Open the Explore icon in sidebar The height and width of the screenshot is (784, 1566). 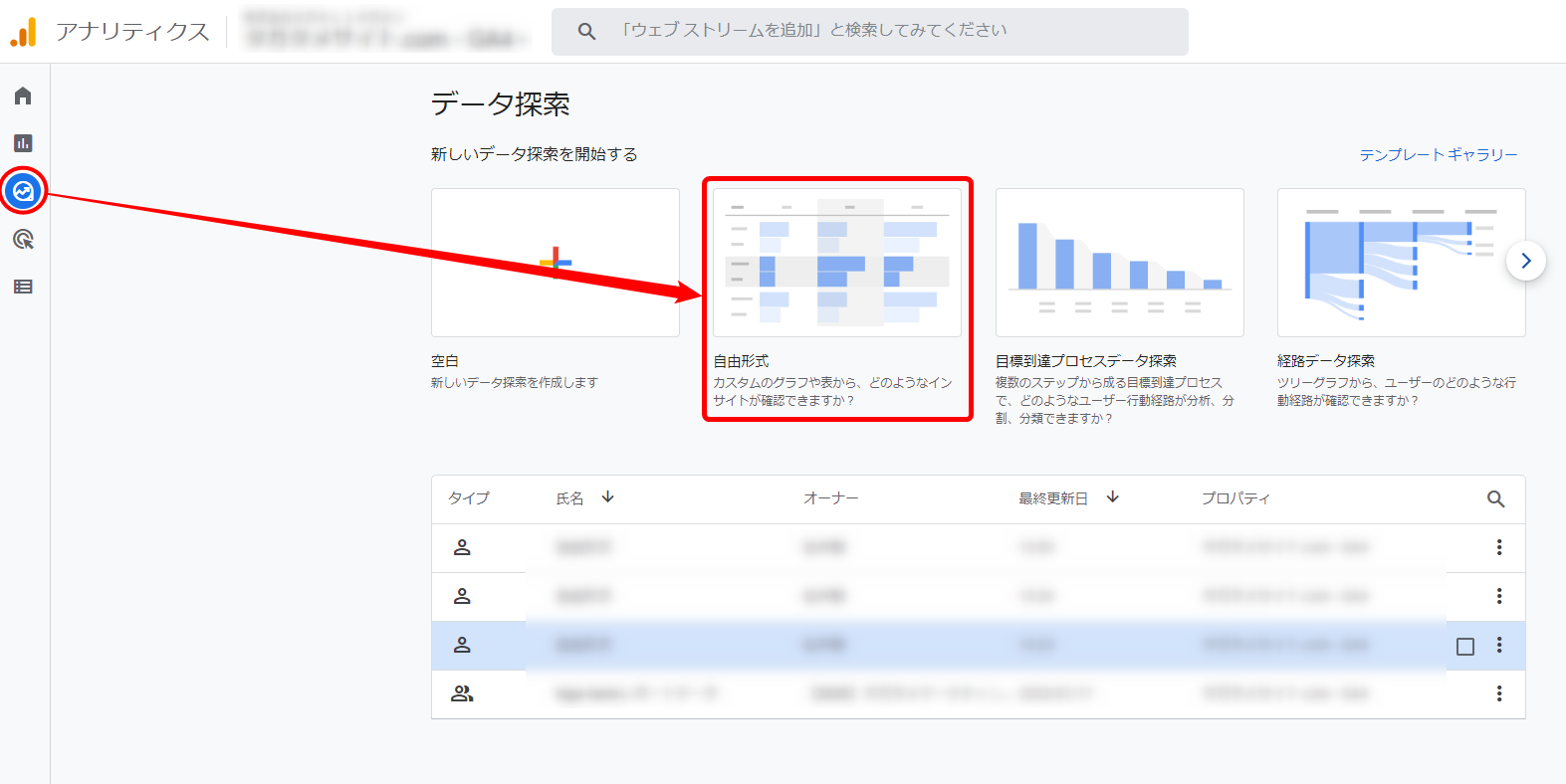pos(24,191)
